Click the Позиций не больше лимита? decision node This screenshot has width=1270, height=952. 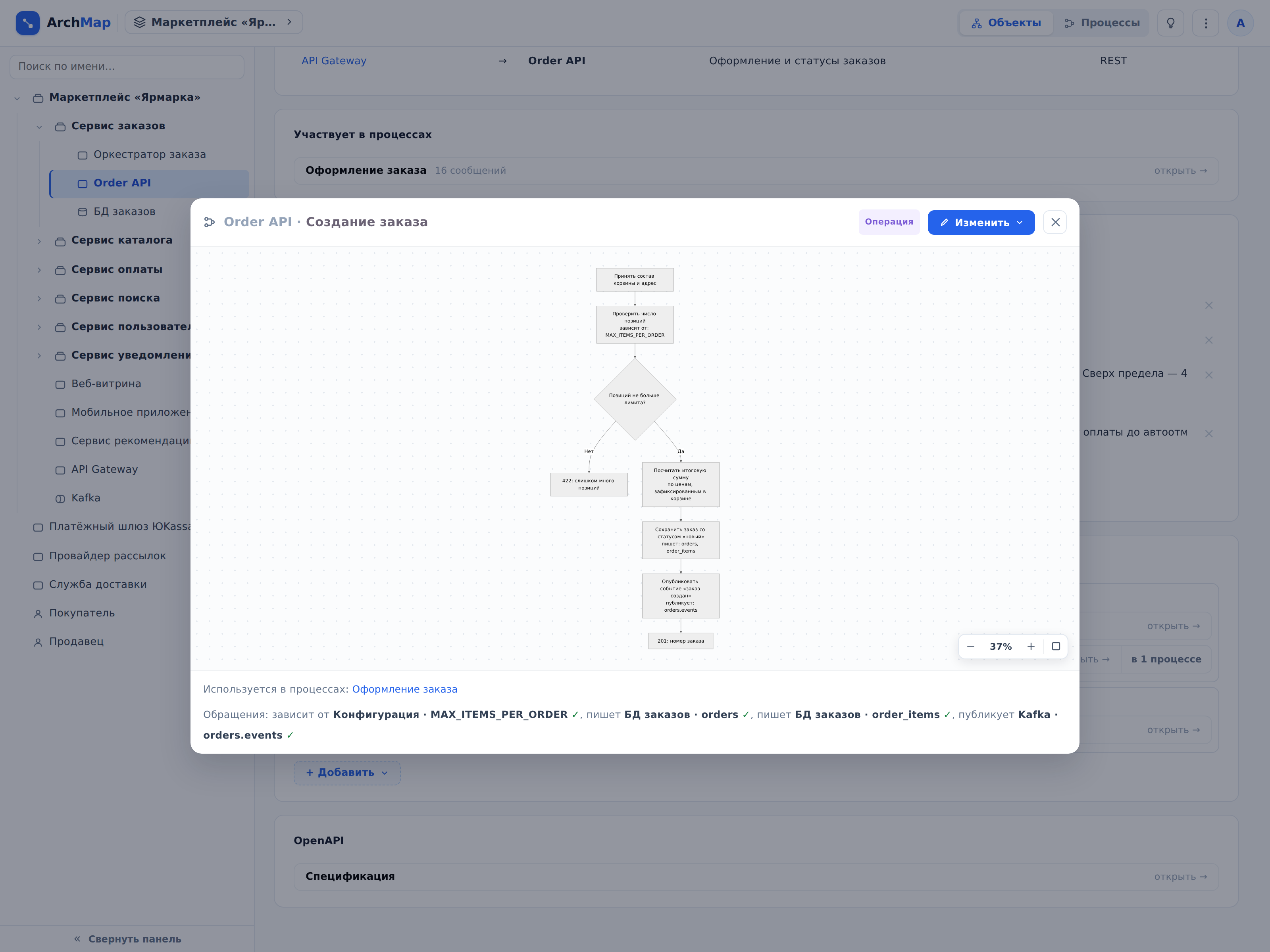coord(635,399)
